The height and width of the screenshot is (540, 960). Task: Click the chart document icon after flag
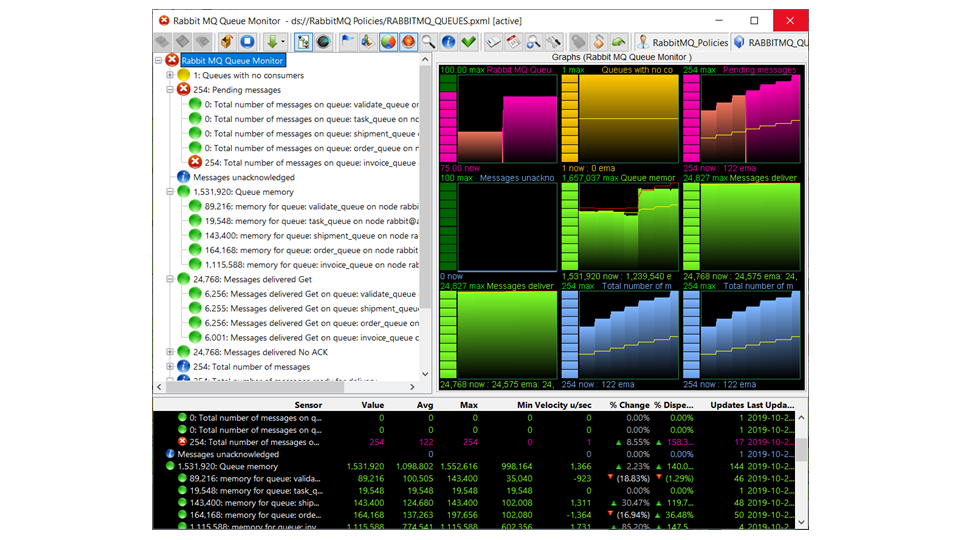pyautogui.click(x=367, y=42)
